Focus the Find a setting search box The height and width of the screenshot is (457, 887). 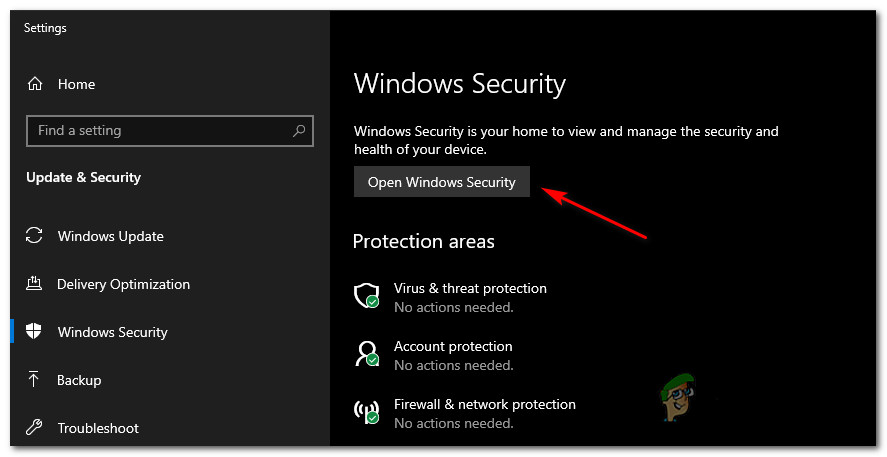click(x=170, y=131)
